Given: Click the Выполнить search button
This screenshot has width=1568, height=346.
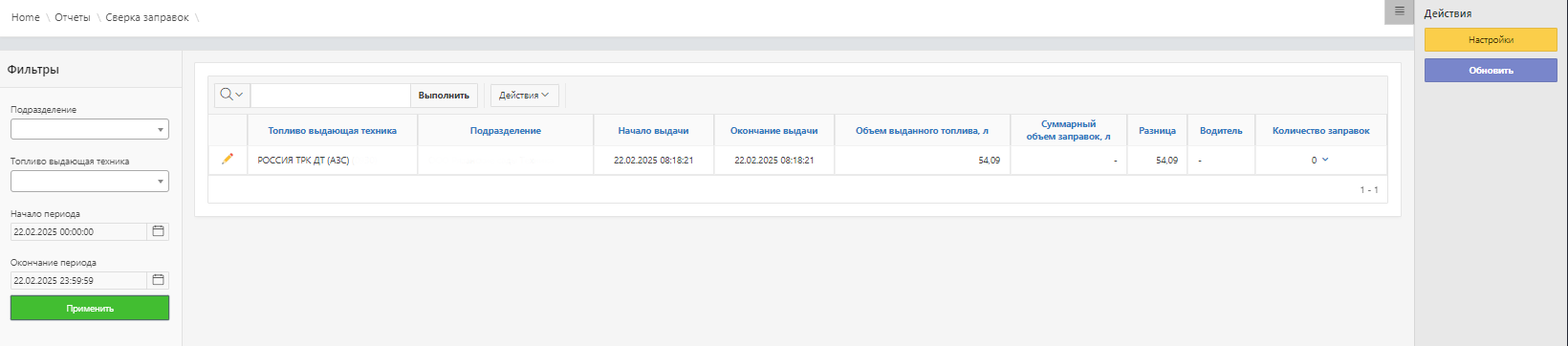Looking at the screenshot, I should (444, 95).
